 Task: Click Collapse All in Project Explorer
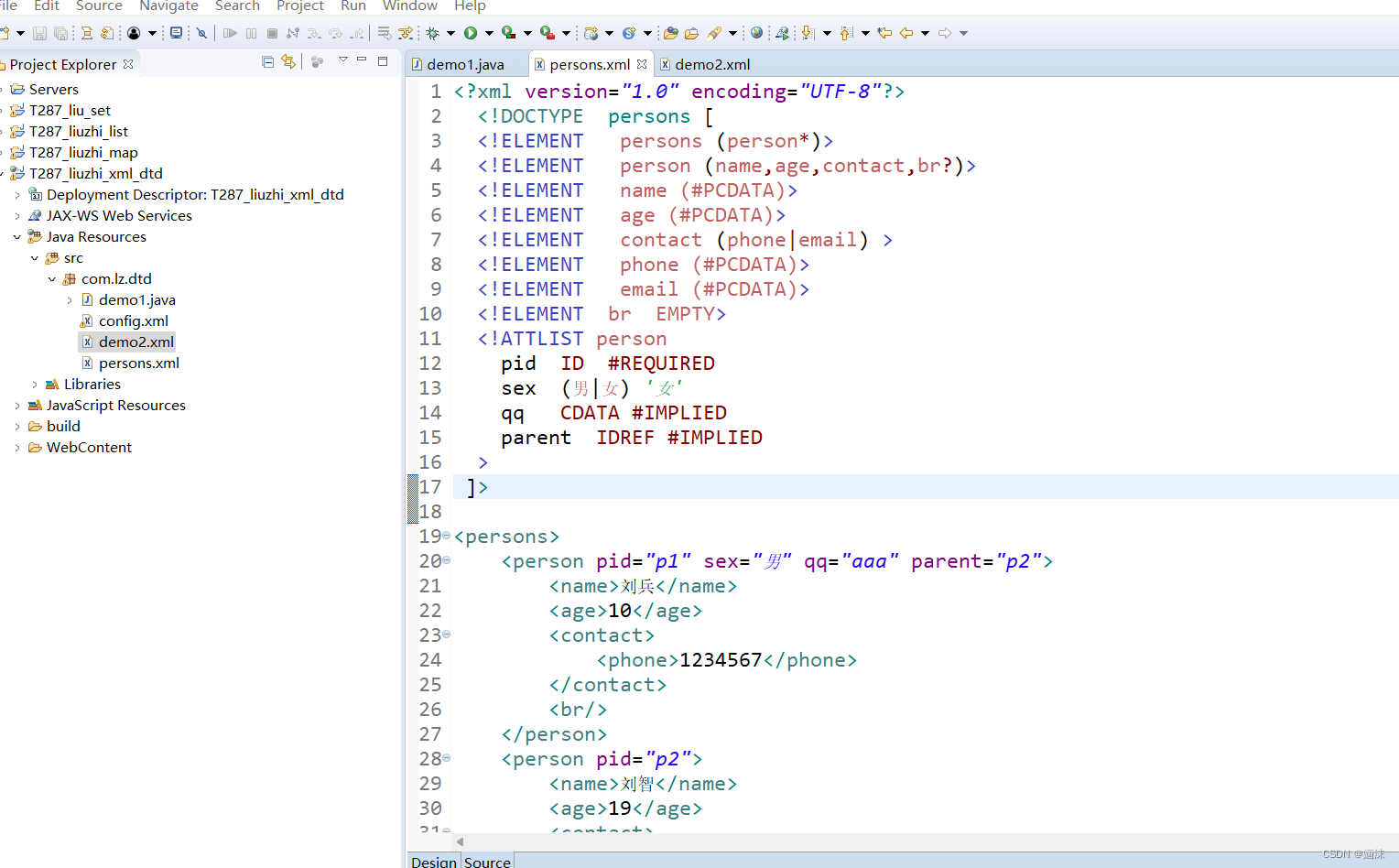[x=267, y=62]
